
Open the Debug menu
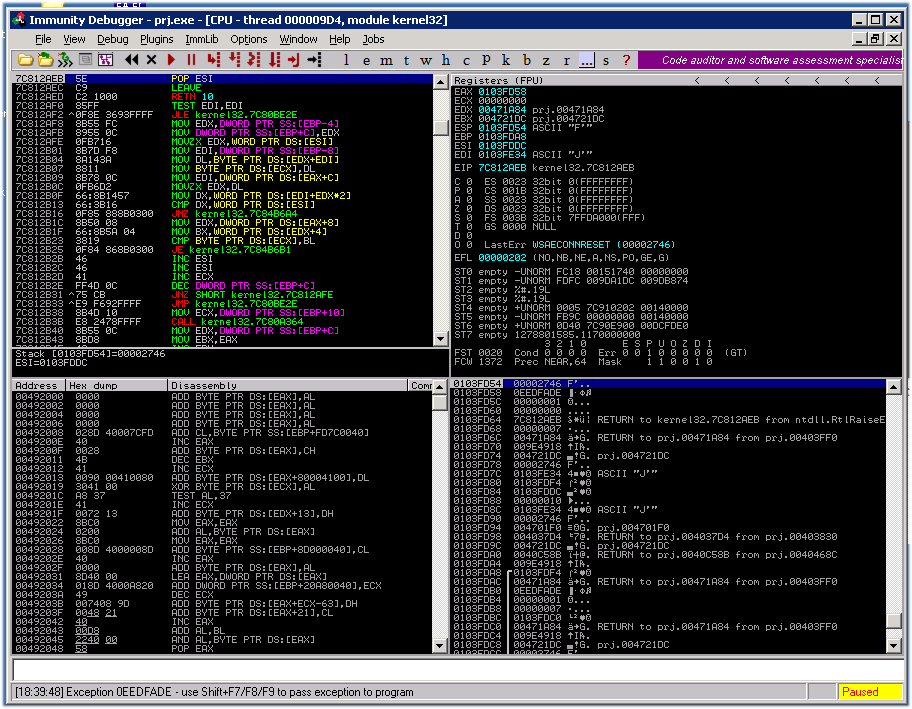(113, 39)
